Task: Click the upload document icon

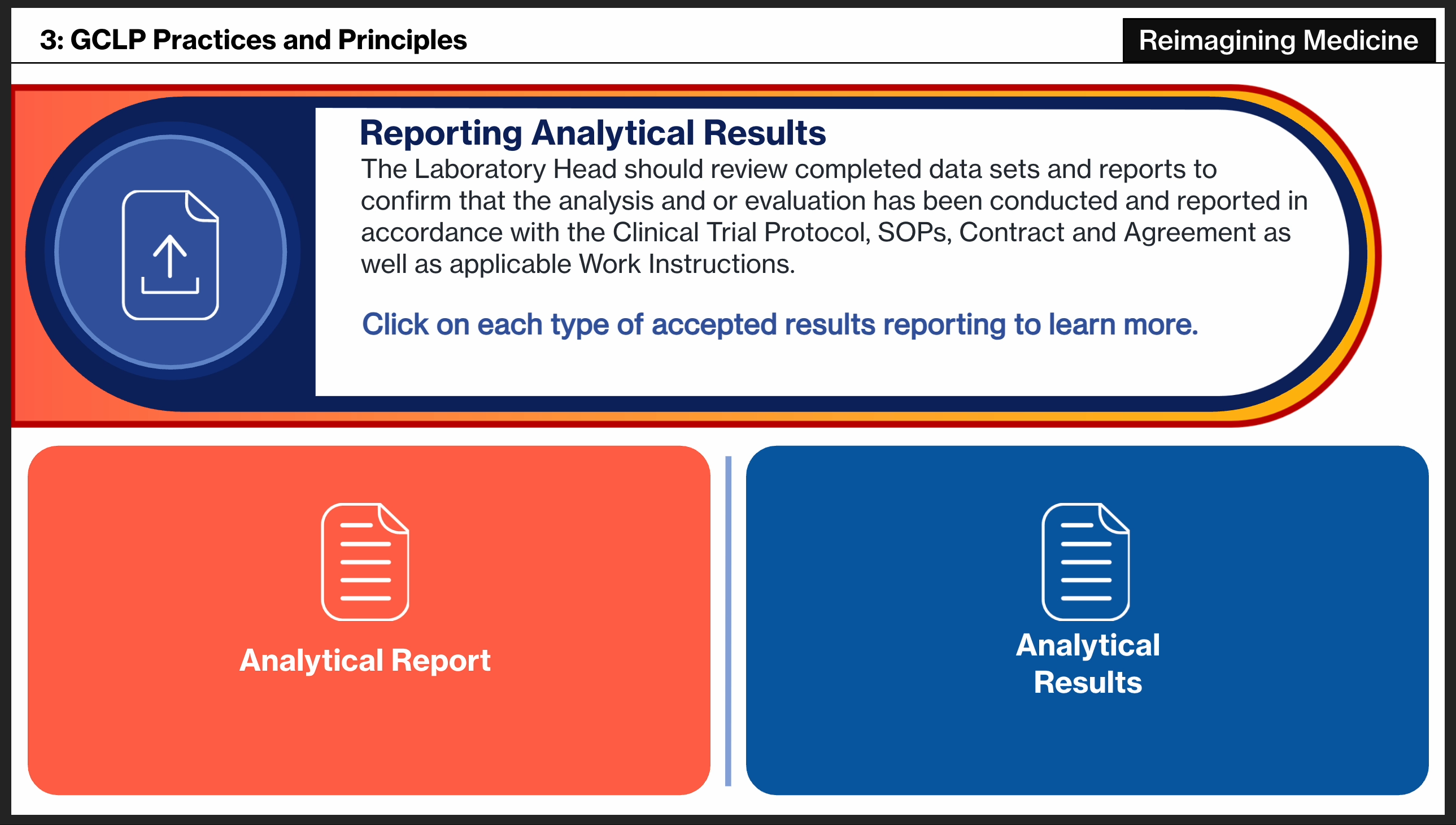Action: [170, 255]
